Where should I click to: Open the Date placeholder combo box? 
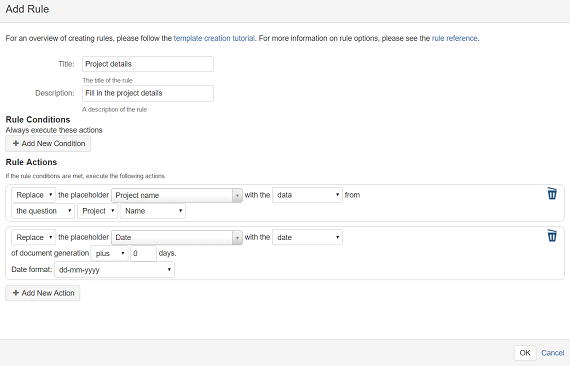[177, 237]
